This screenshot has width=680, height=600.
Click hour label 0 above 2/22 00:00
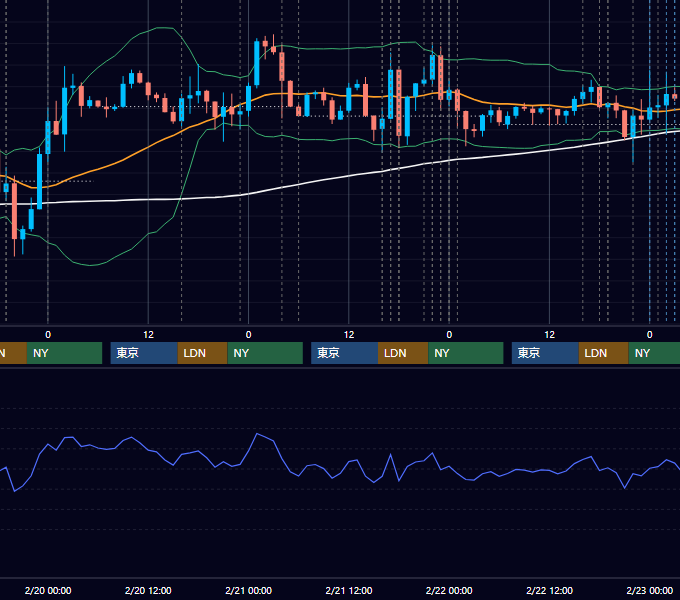pos(449,335)
